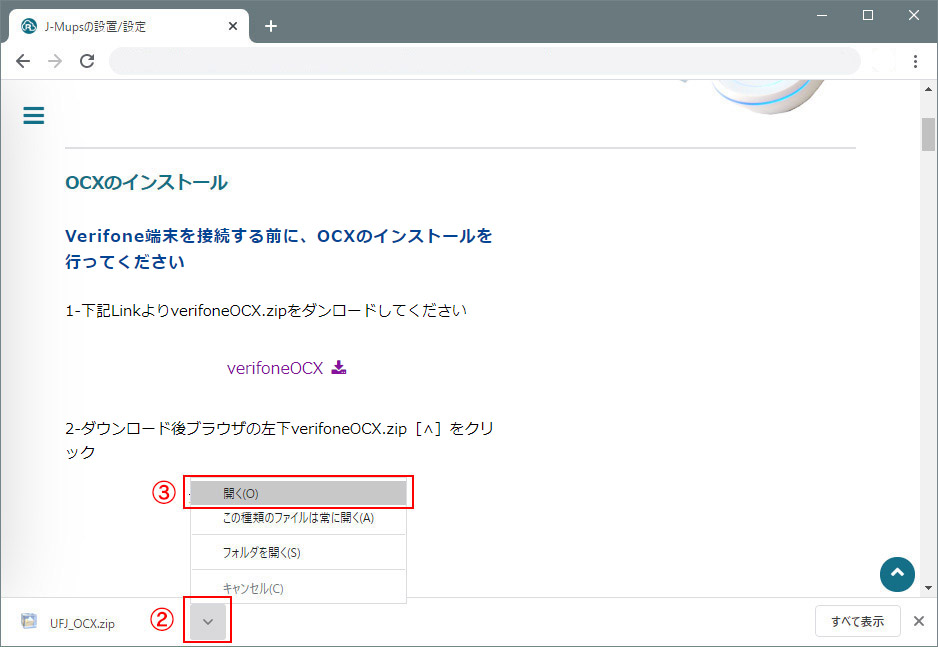Viewport: 938px width, 647px height.
Task: Close the downloads bar
Action: (x=919, y=622)
